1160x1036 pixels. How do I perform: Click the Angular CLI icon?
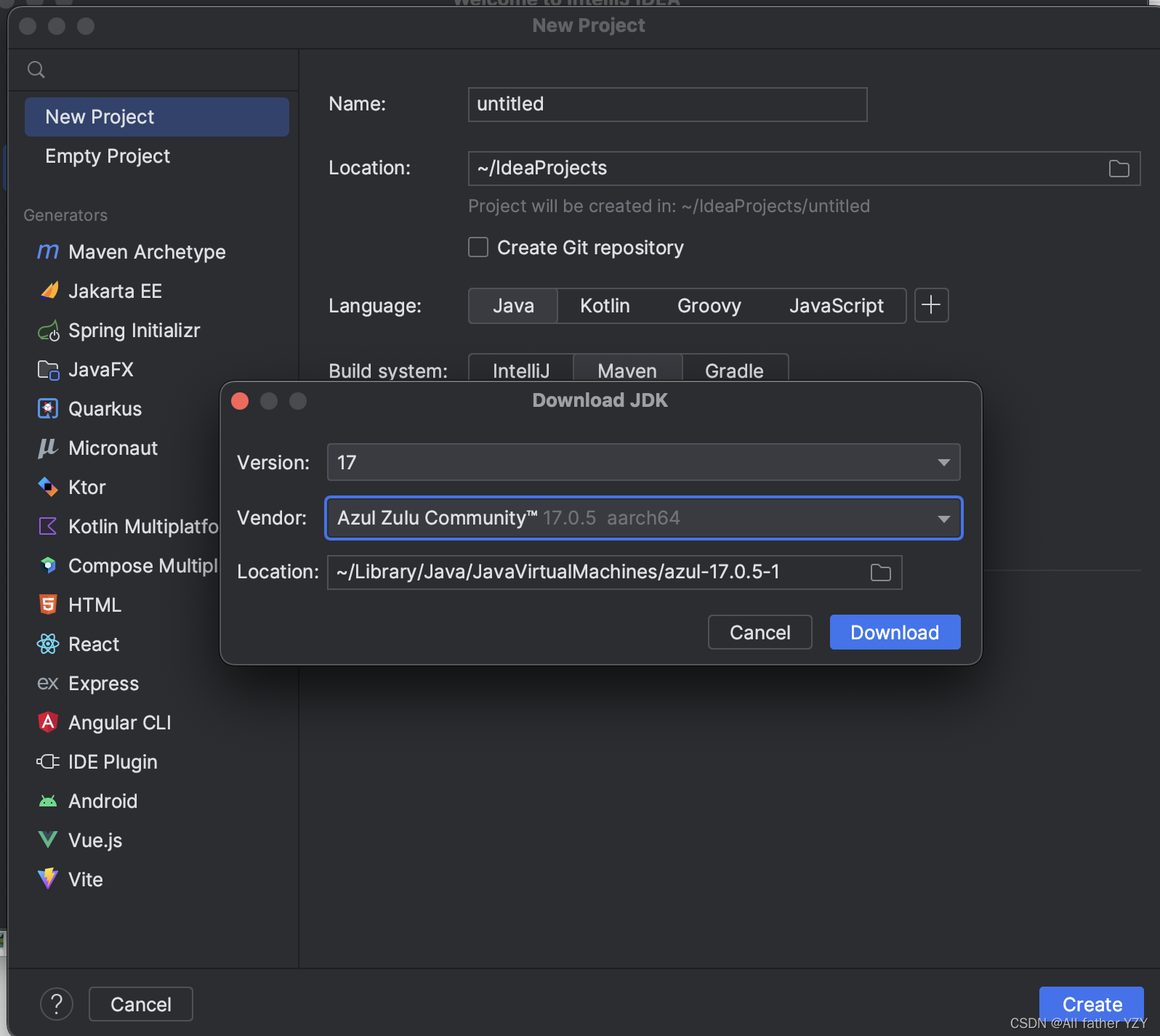pyautogui.click(x=48, y=723)
